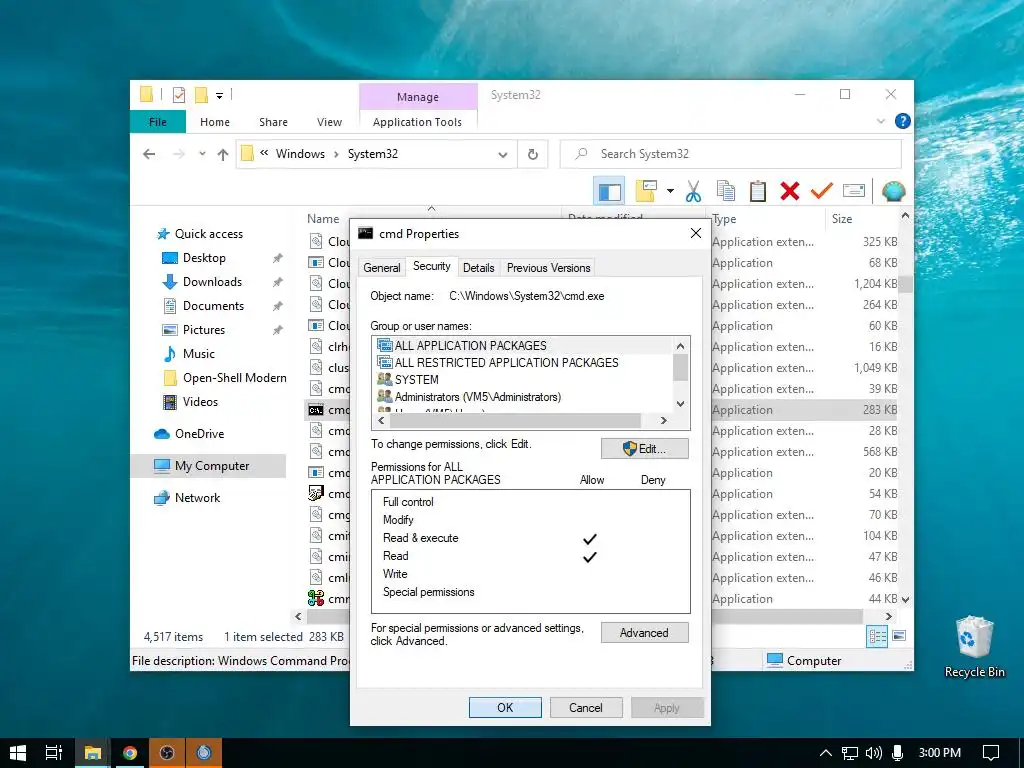Click the volume icon in system tray
The image size is (1024, 768).
click(873, 753)
